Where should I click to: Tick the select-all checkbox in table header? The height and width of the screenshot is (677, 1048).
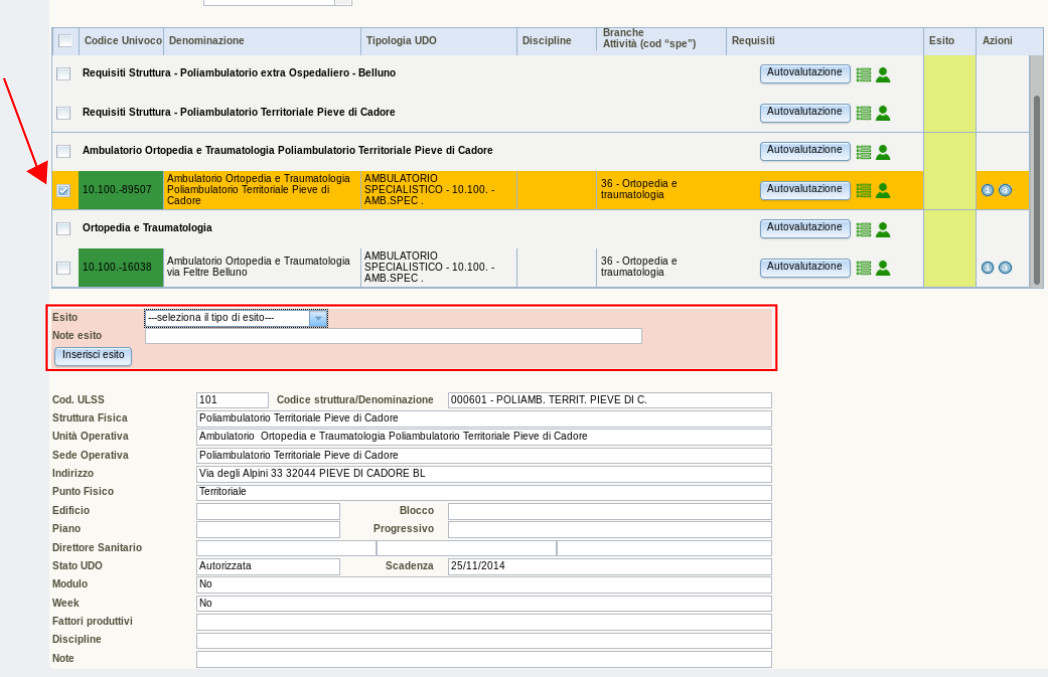click(x=65, y=41)
